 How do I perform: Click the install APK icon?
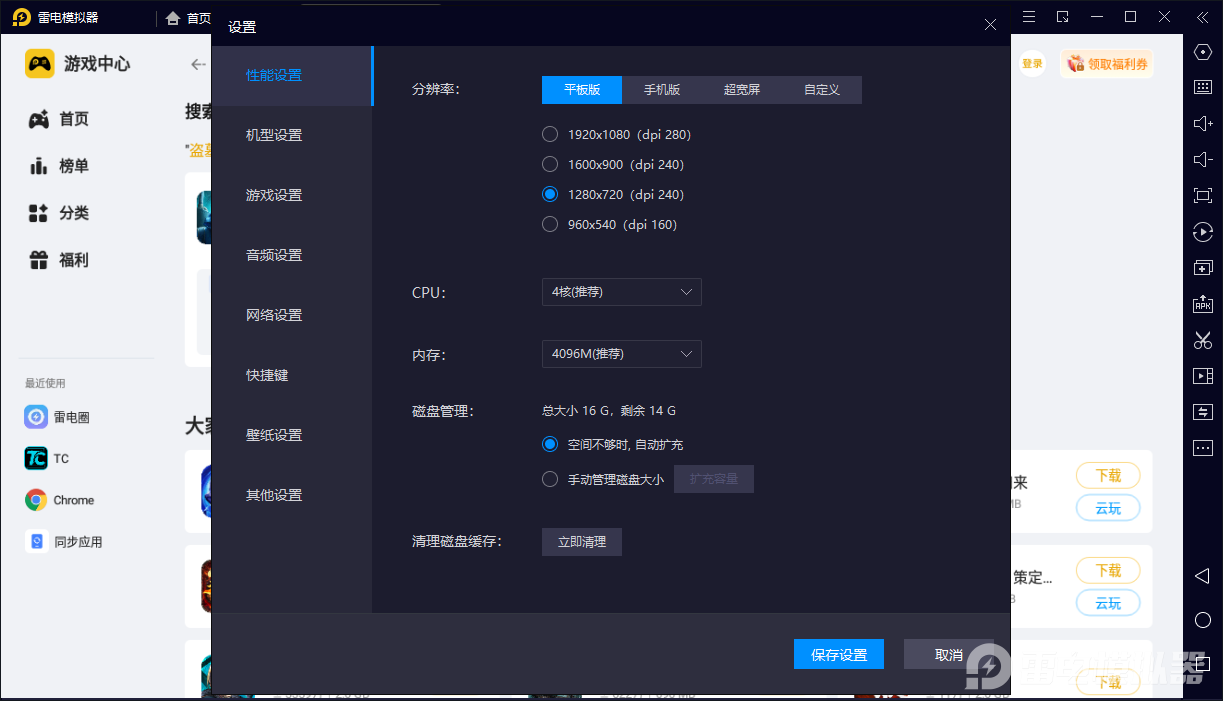point(1203,303)
